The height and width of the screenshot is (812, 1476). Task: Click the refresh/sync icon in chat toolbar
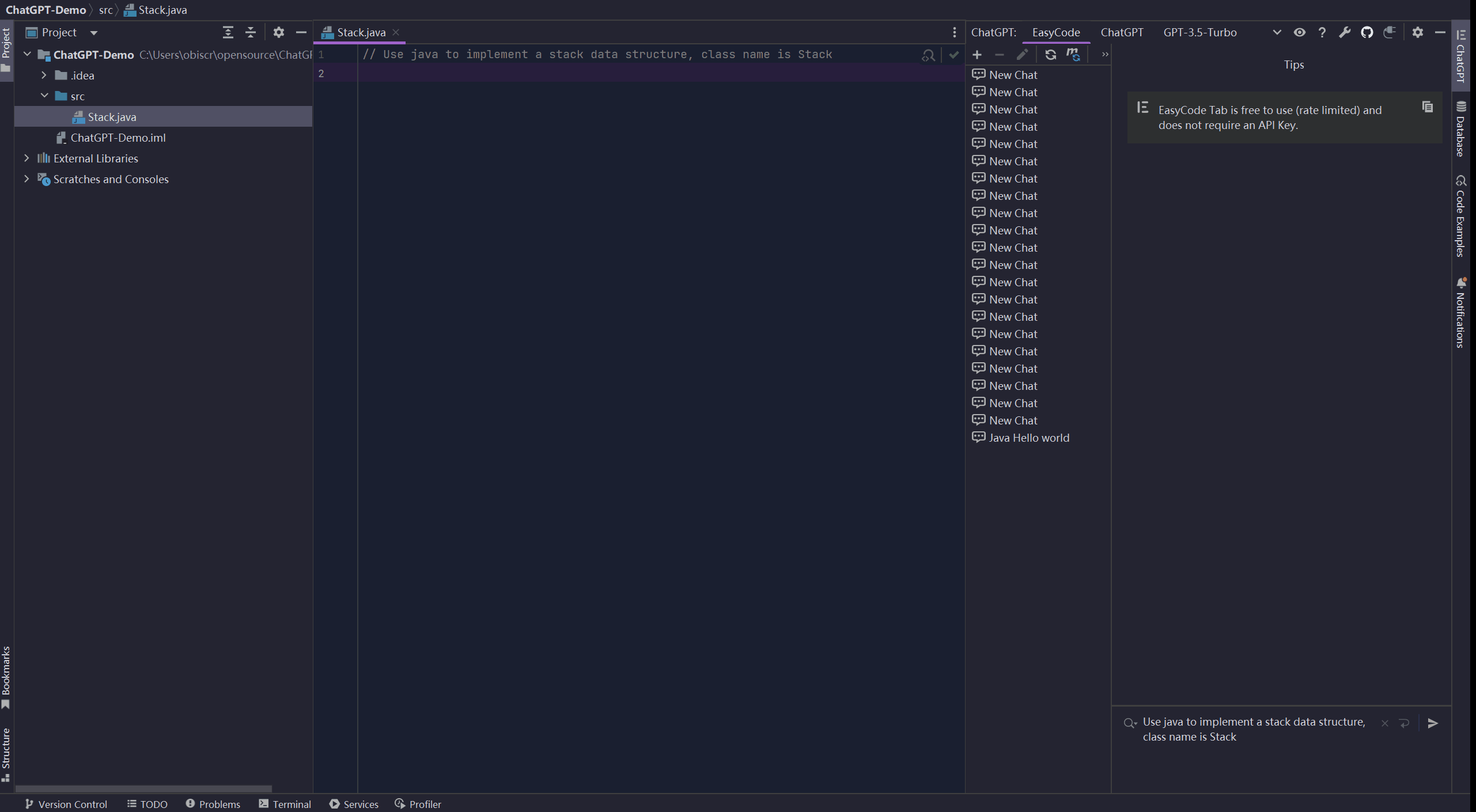coord(1050,54)
